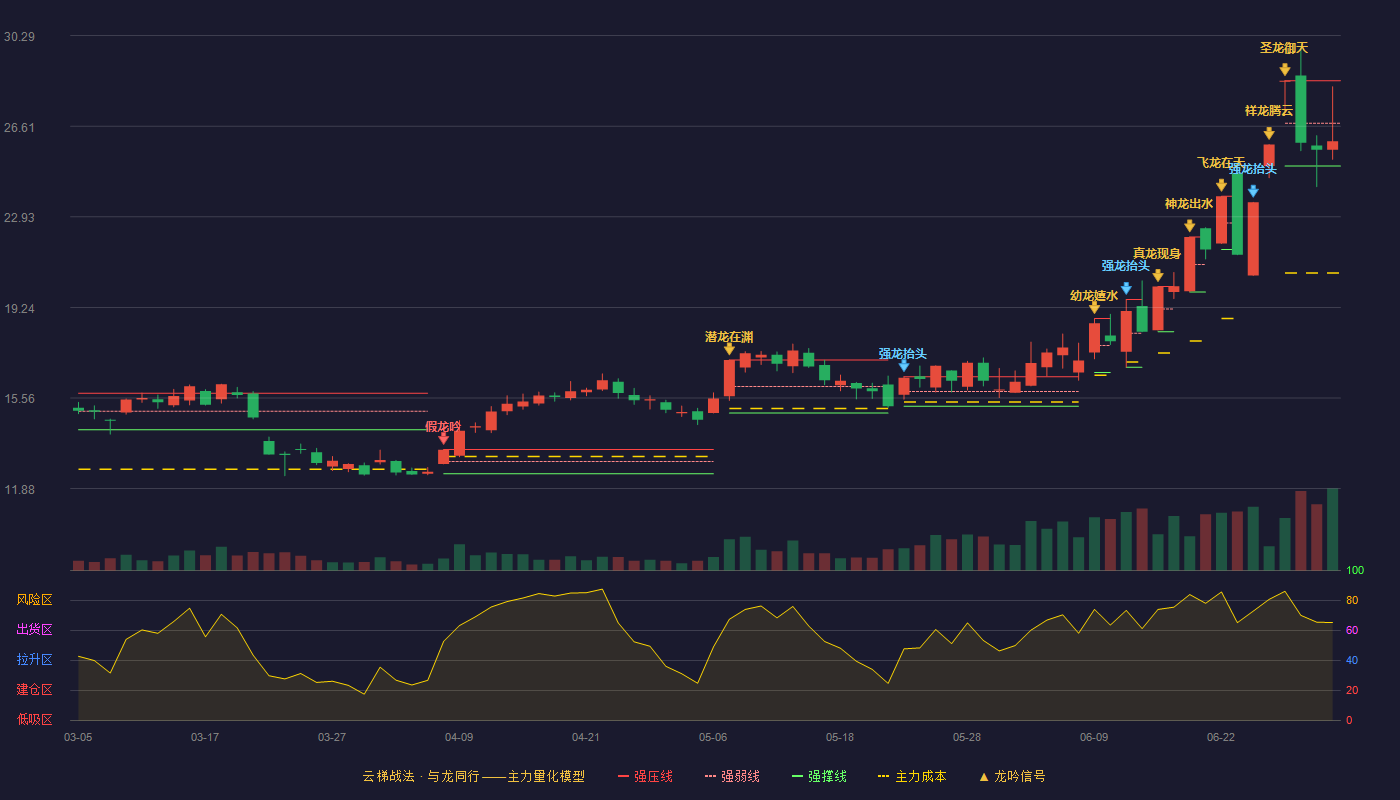The height and width of the screenshot is (800, 1400).
Task: Click the 04-21 date label
Action: (586, 737)
